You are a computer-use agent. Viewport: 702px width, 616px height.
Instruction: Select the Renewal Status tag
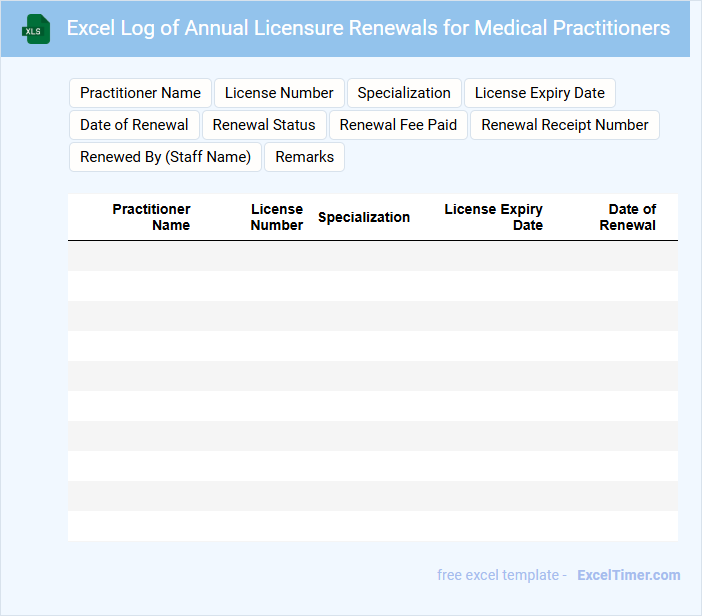tap(264, 125)
